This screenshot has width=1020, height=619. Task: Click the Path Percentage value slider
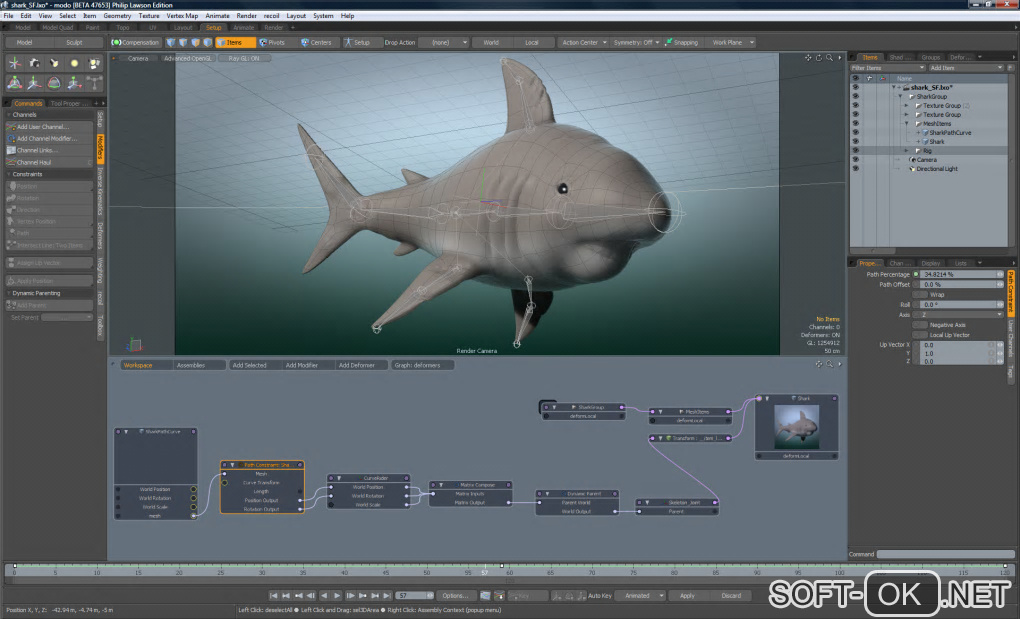[x=956, y=274]
